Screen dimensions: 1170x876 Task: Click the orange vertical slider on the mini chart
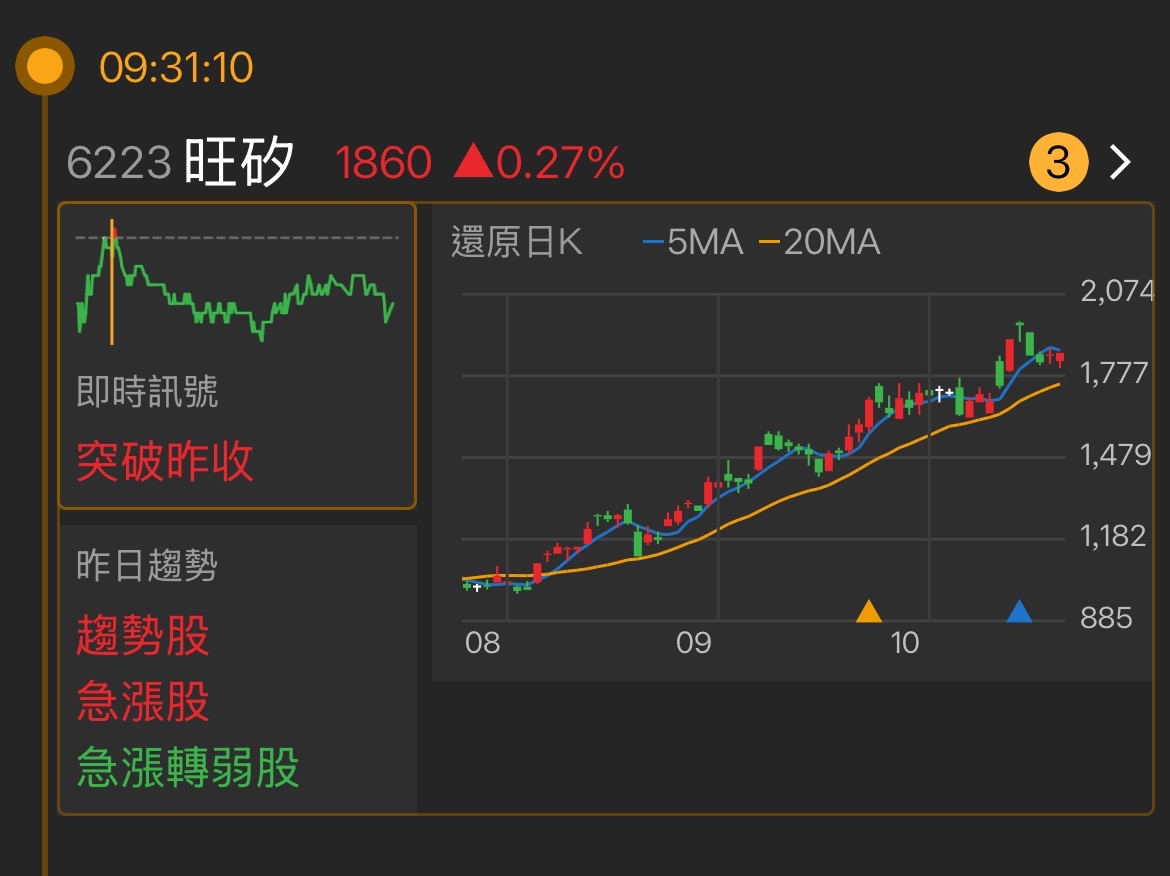(110, 280)
